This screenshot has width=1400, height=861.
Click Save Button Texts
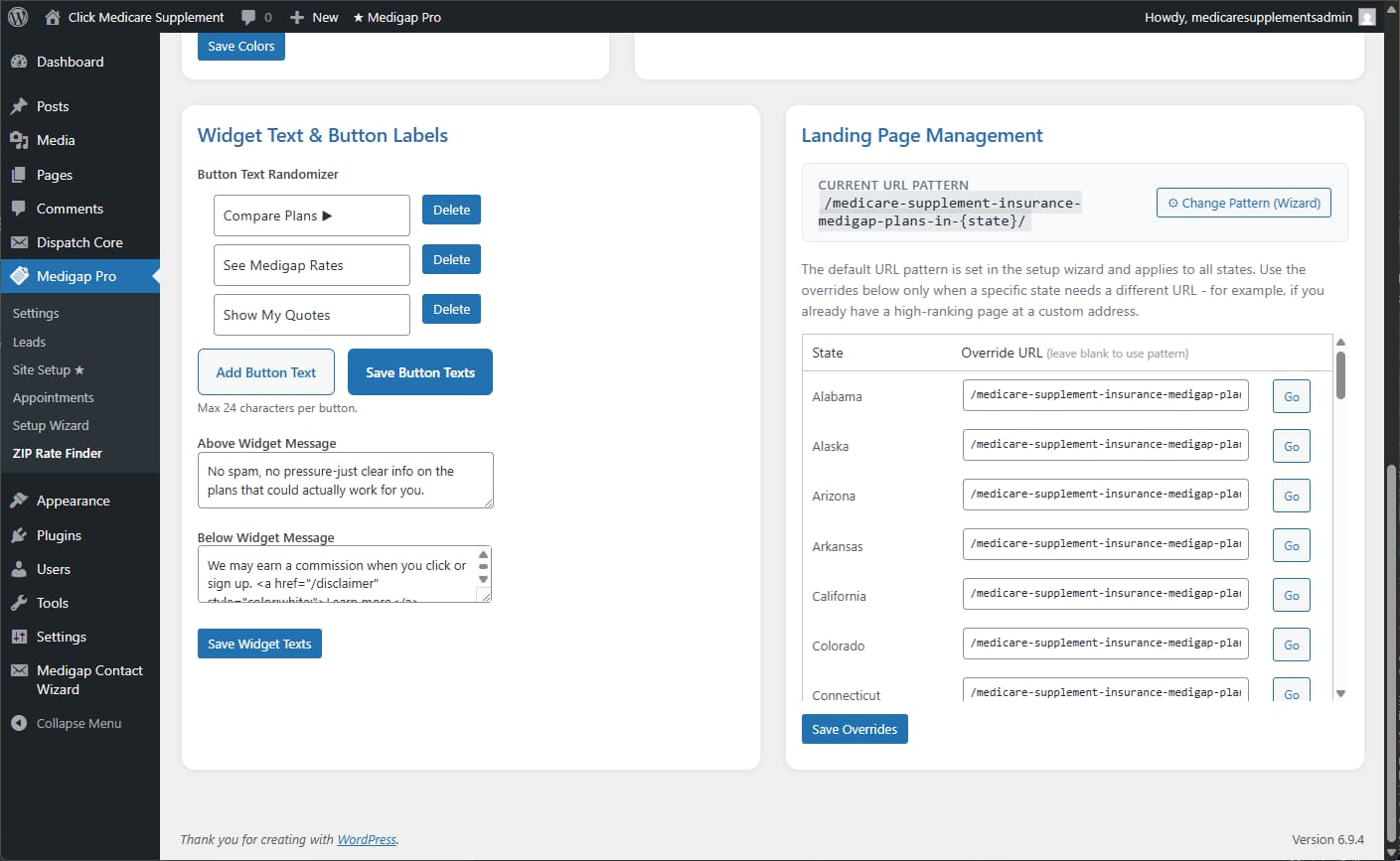[420, 372]
